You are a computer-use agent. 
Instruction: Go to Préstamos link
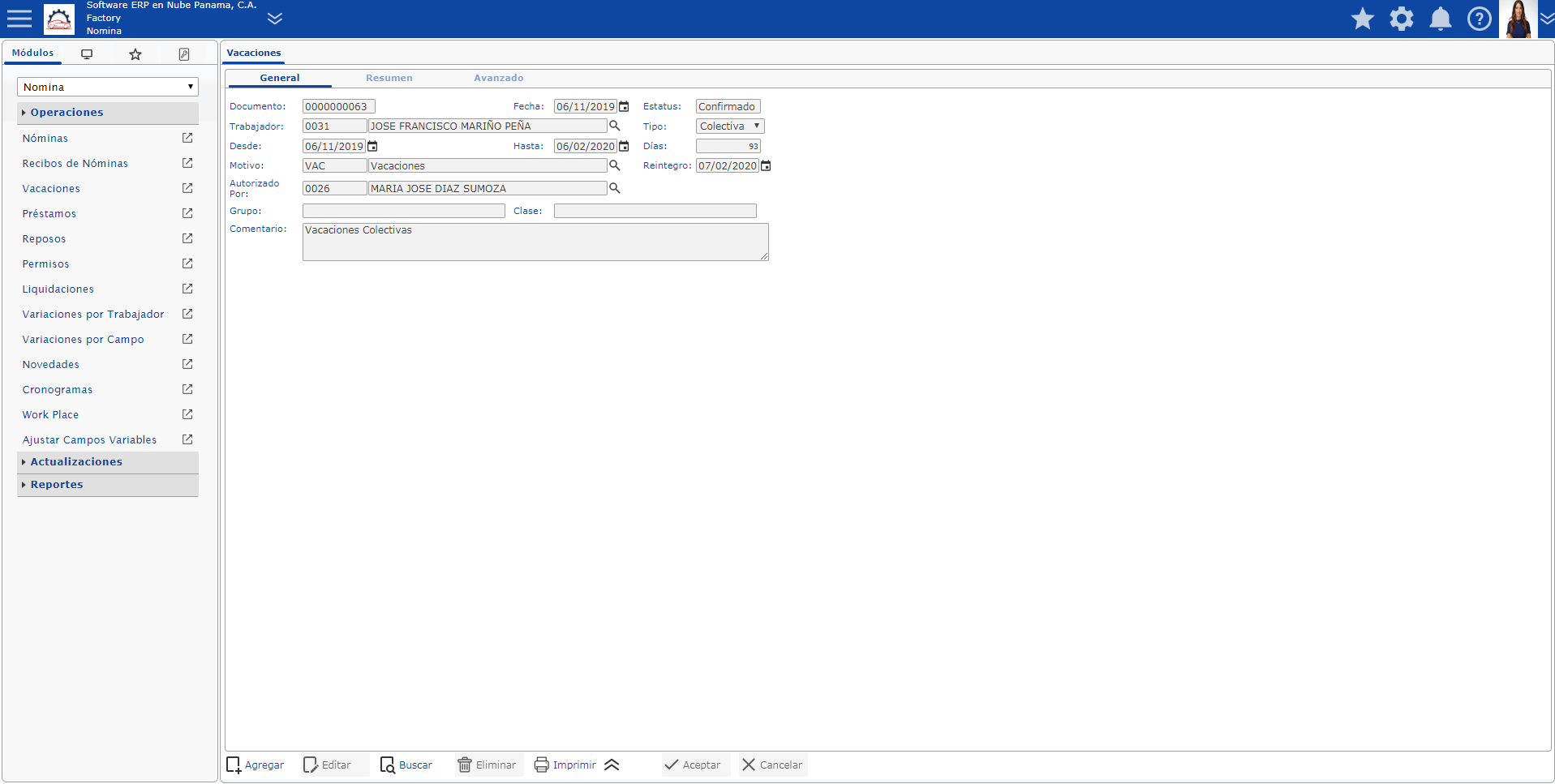(x=49, y=214)
